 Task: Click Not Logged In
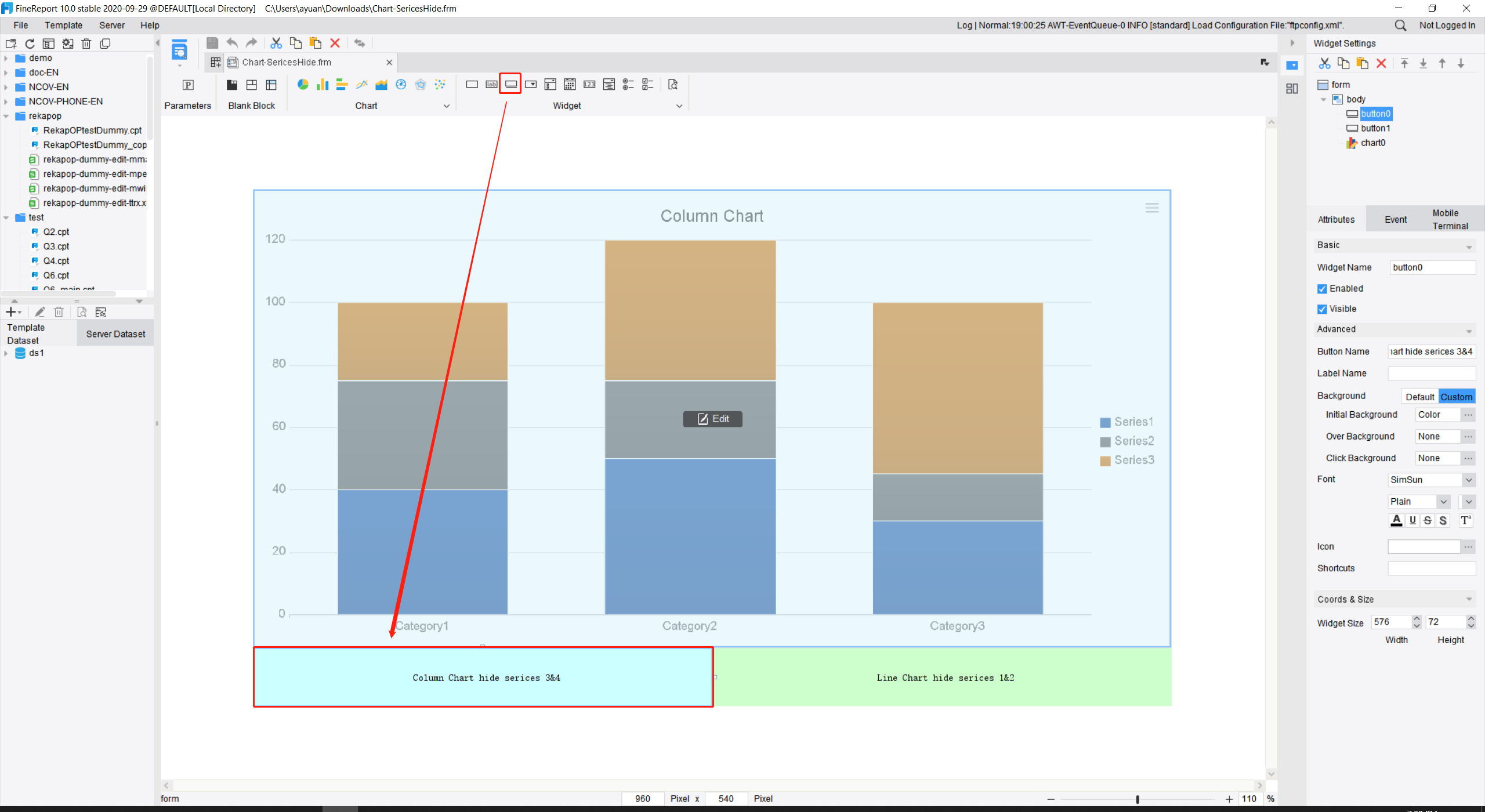click(1447, 26)
